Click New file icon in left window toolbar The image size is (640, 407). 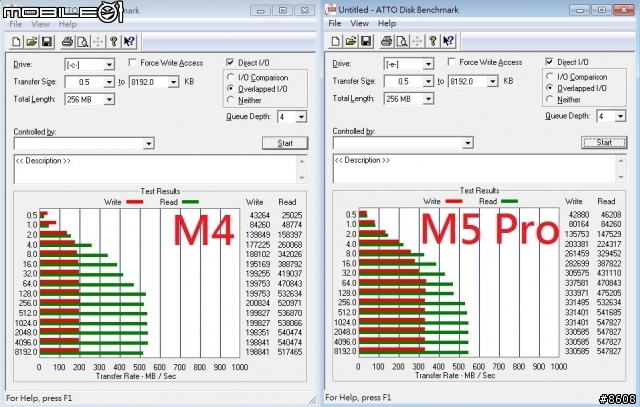(16, 42)
